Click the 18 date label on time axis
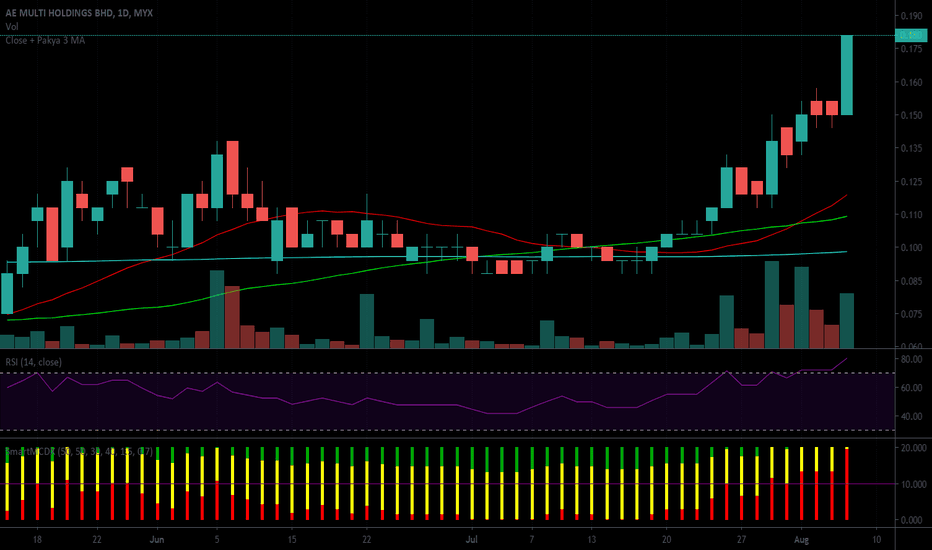Image resolution: width=932 pixels, height=550 pixels. (37, 540)
